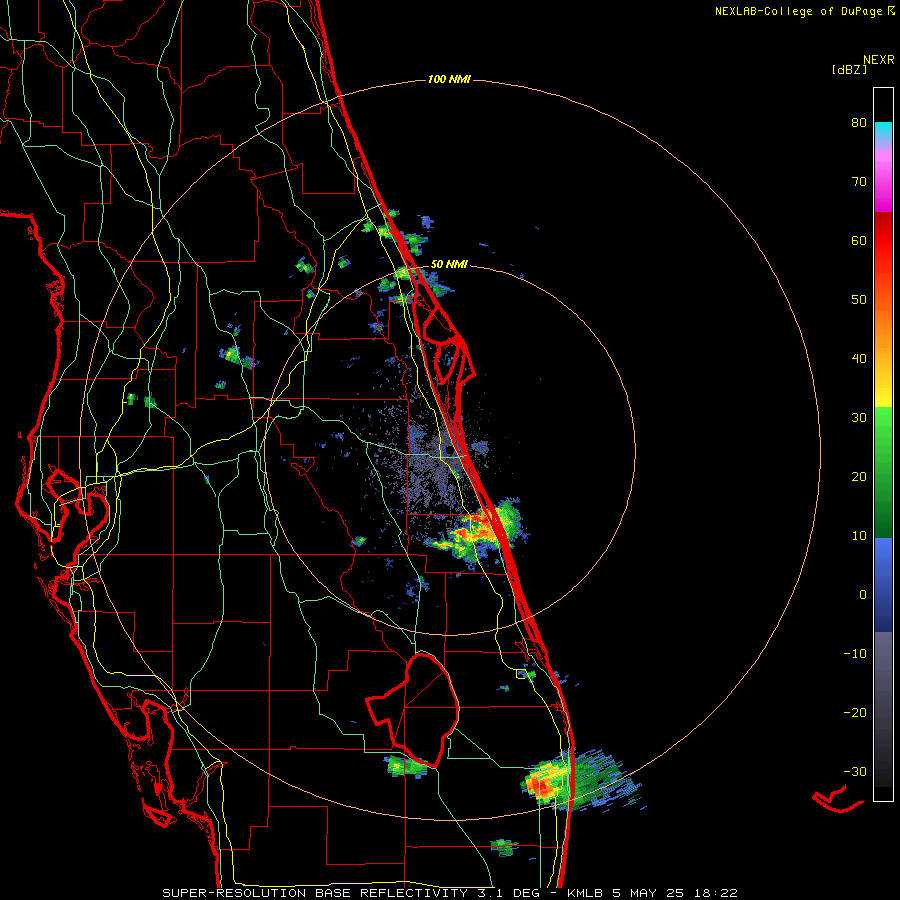Click the NEXR label above the scale
900x900 pixels.
click(878, 60)
